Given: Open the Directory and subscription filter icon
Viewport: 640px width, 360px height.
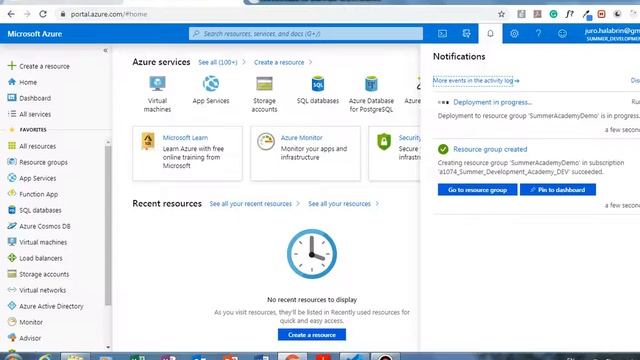Looking at the screenshot, I should (x=467, y=33).
